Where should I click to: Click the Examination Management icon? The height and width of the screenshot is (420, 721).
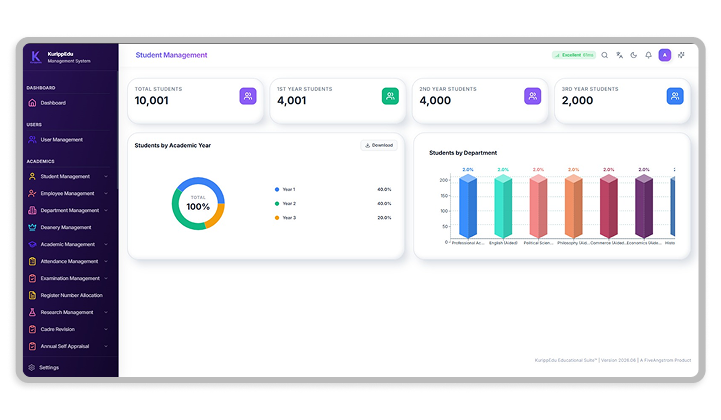32,278
